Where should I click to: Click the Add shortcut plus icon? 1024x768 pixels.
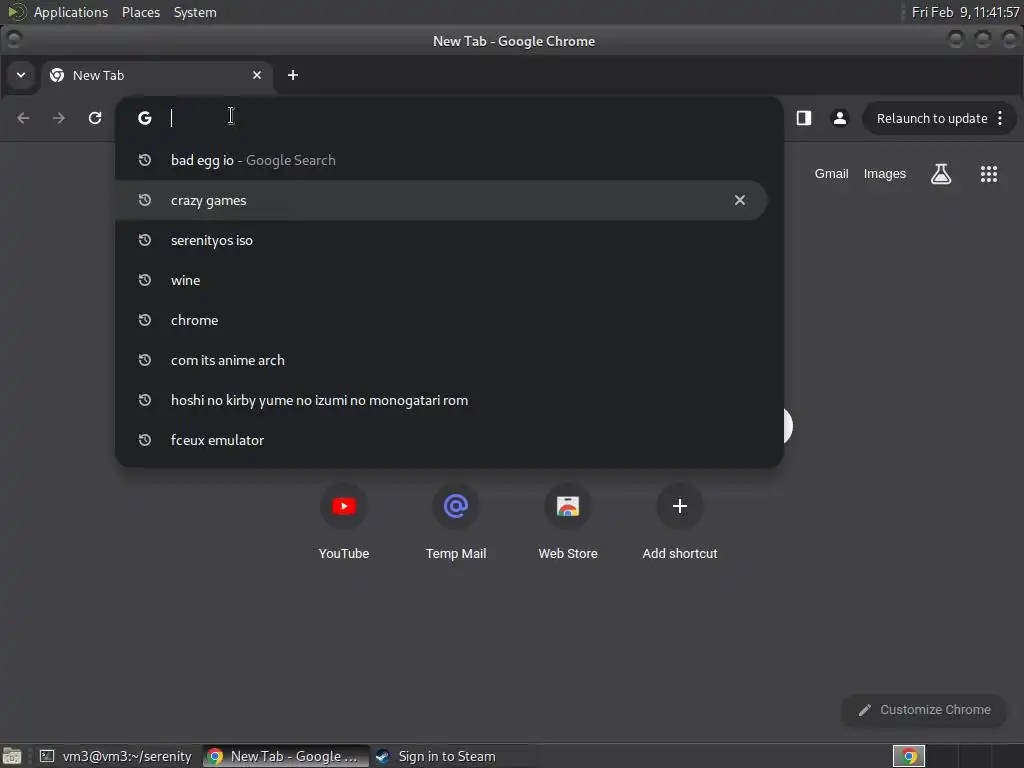pos(680,506)
